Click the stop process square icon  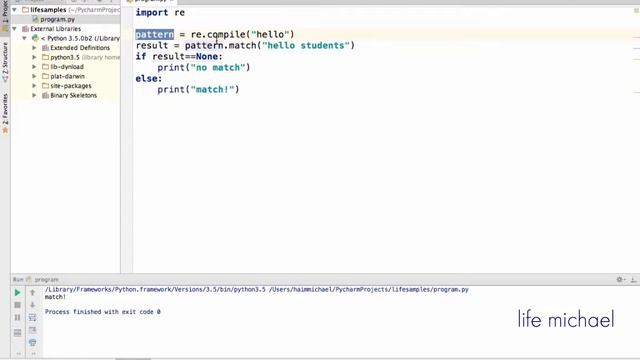[x=17, y=305]
